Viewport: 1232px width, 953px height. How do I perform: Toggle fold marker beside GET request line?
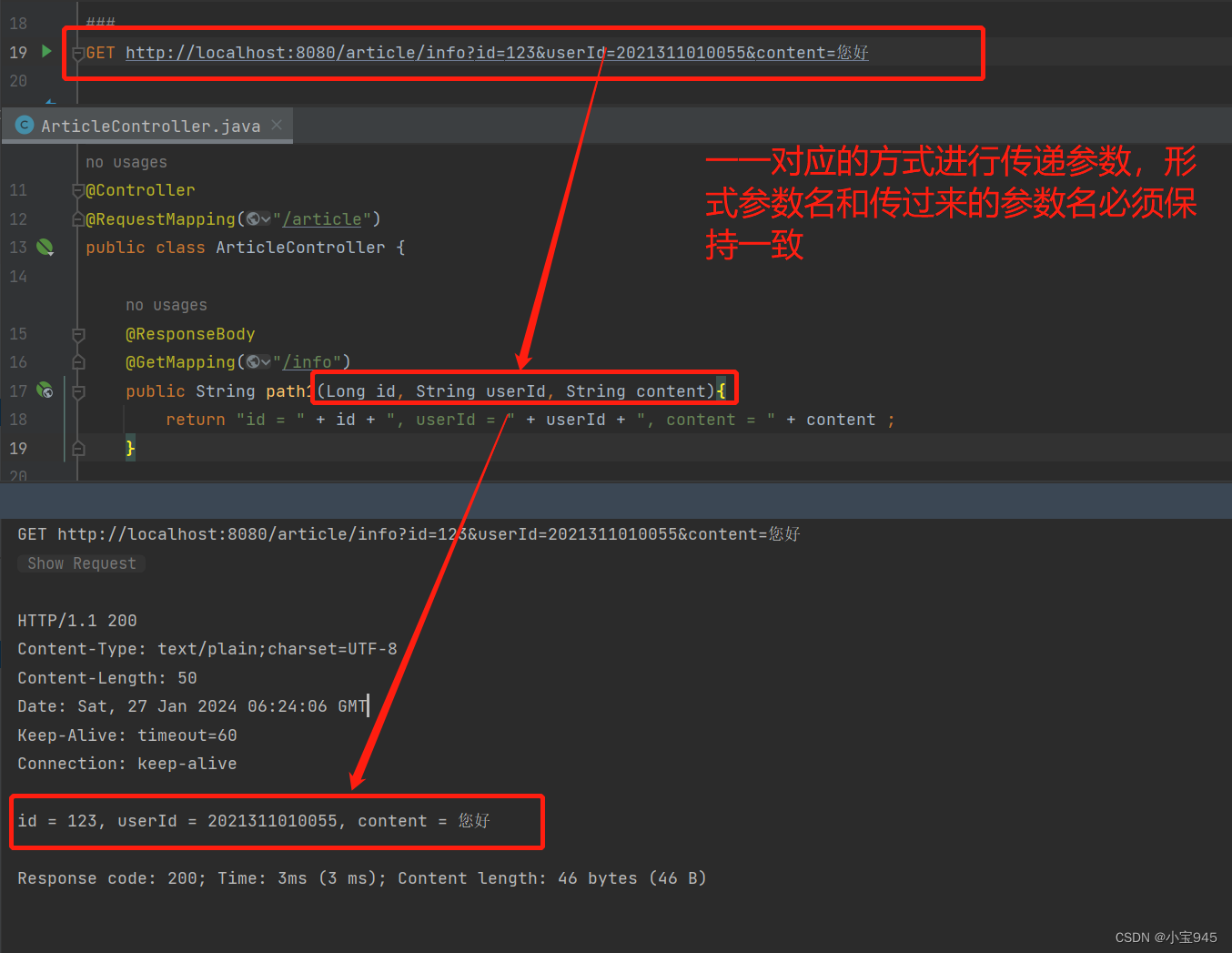tap(78, 53)
